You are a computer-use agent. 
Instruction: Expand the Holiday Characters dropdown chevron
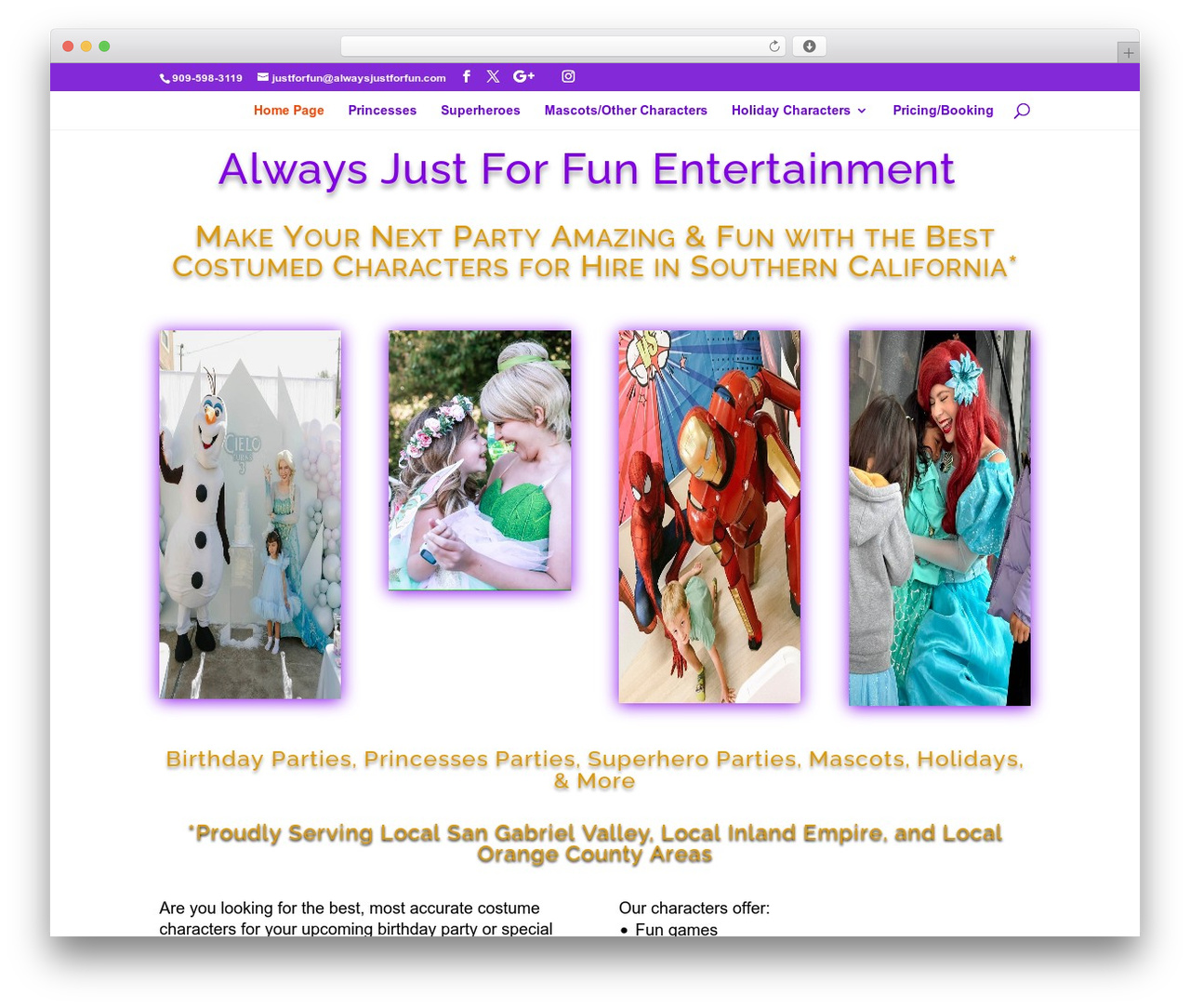tap(862, 111)
